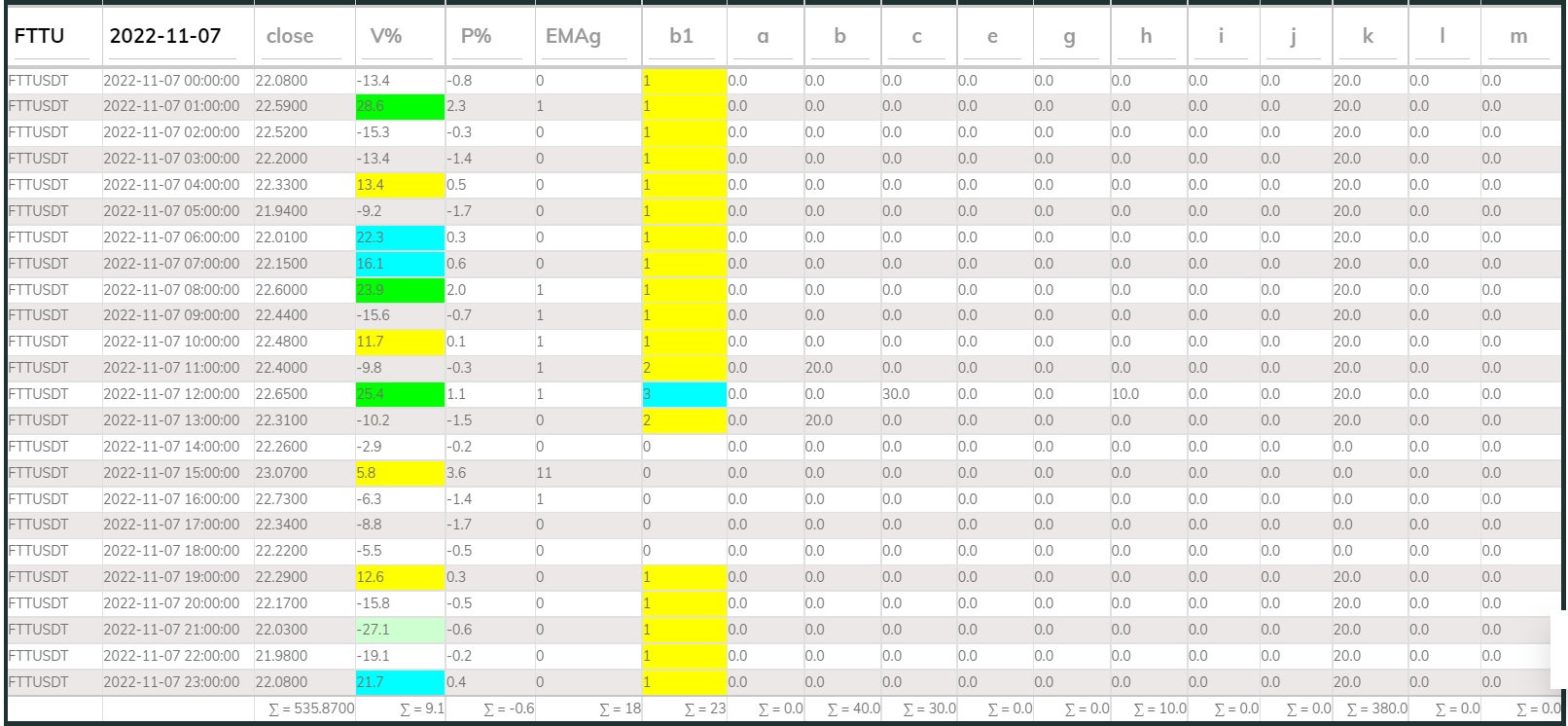The image size is (1568, 726).
Task: Click the c column cell showing 30.0
Action: (x=896, y=394)
